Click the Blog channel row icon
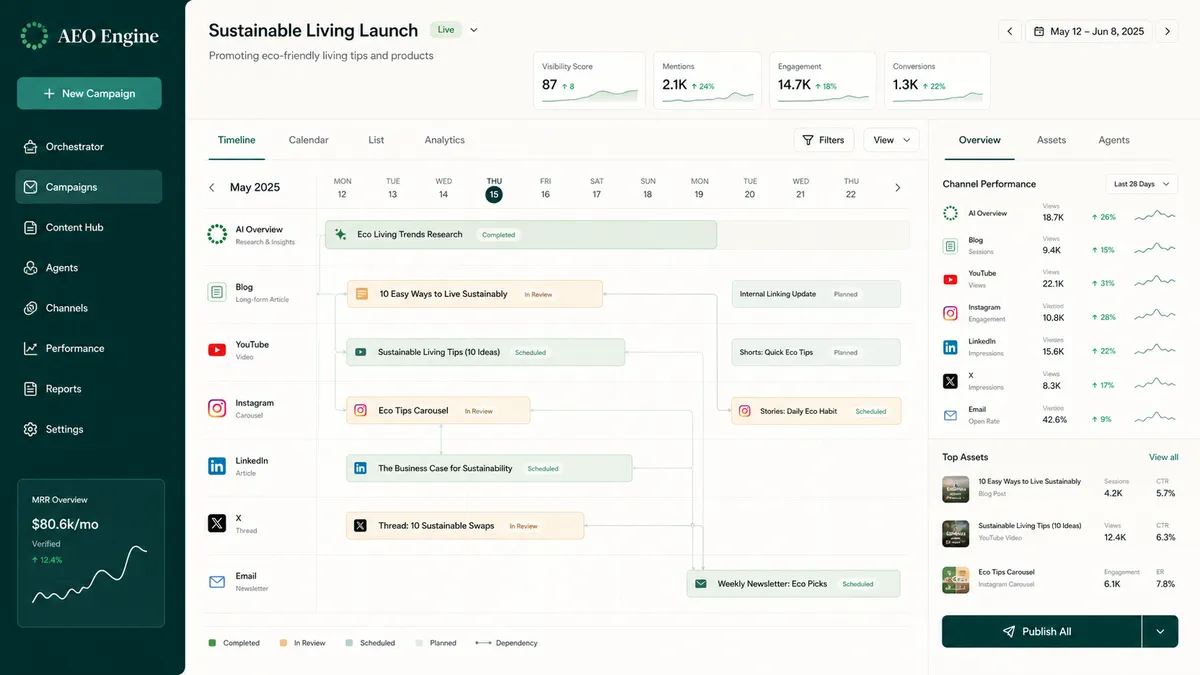Image resolution: width=1200 pixels, height=675 pixels. click(x=217, y=292)
